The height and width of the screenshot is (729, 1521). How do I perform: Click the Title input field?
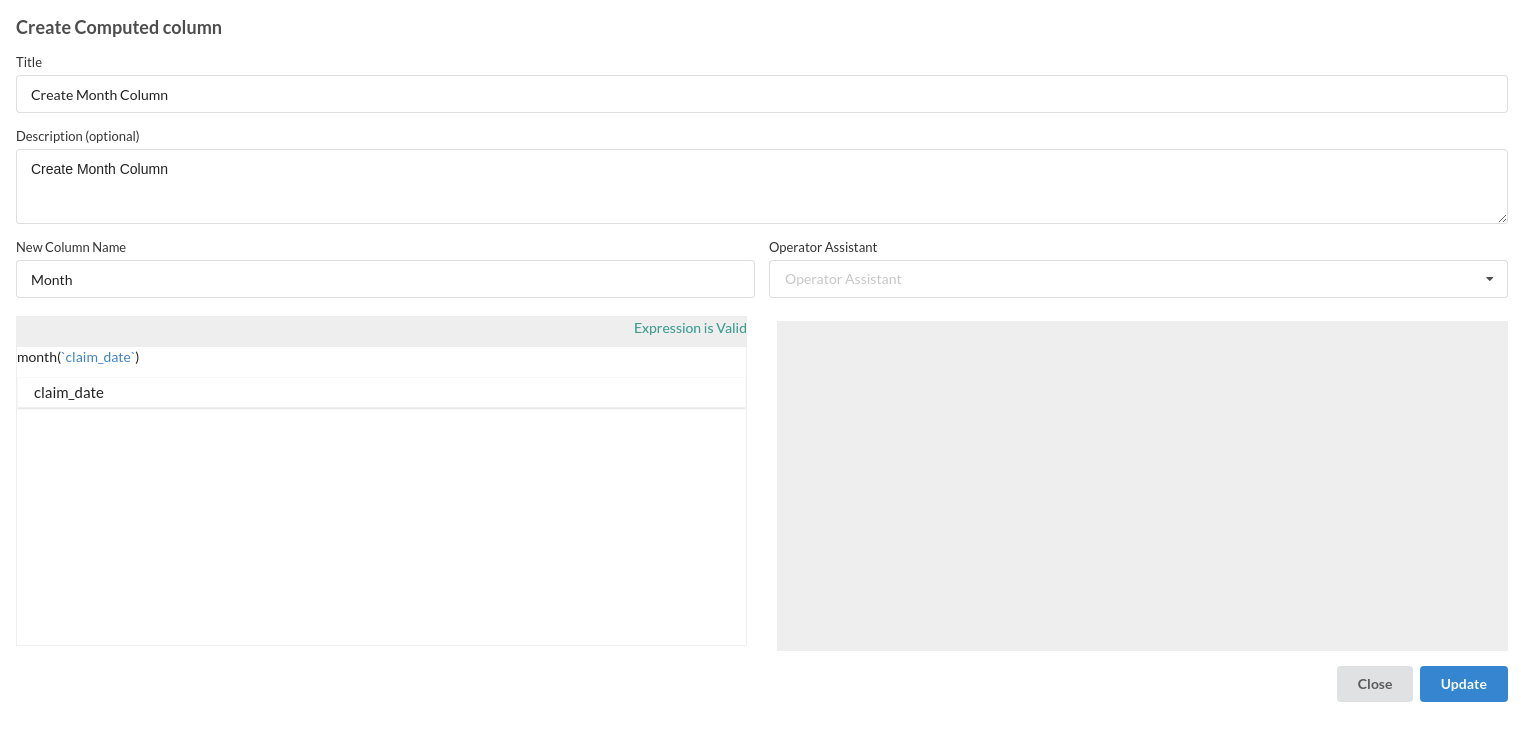pyautogui.click(x=761, y=94)
